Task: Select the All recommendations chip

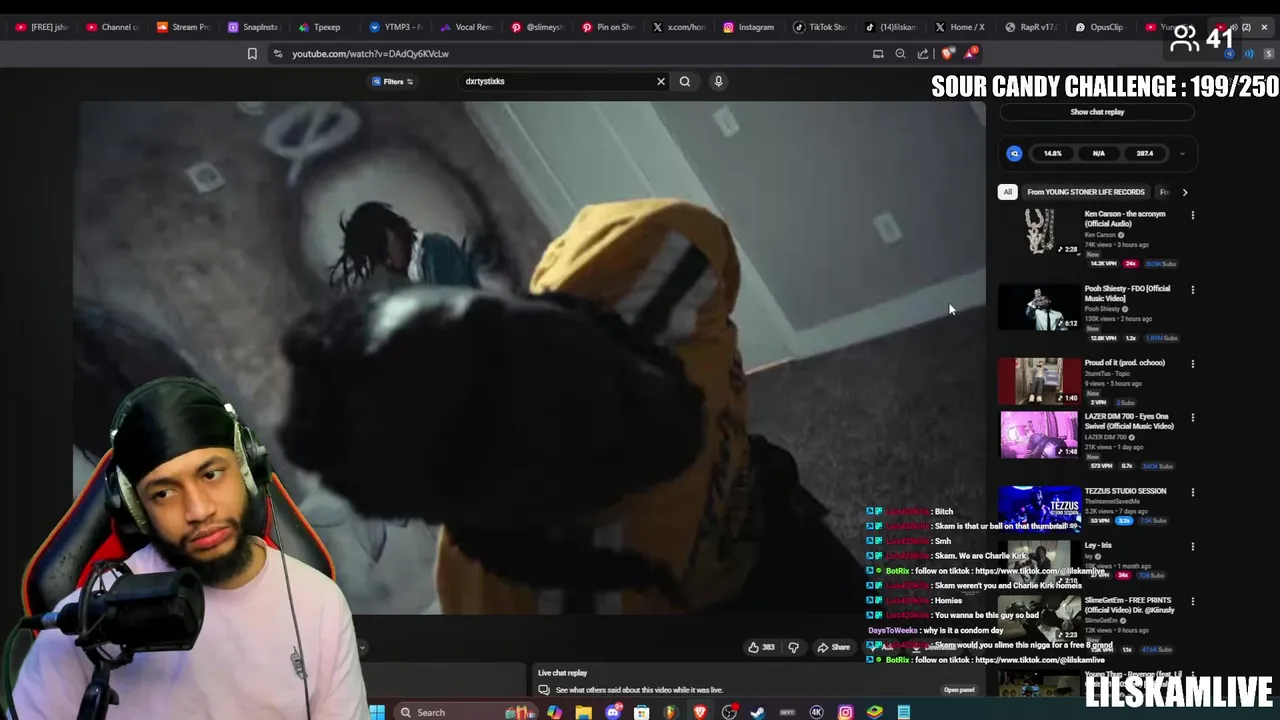Action: [x=1007, y=192]
